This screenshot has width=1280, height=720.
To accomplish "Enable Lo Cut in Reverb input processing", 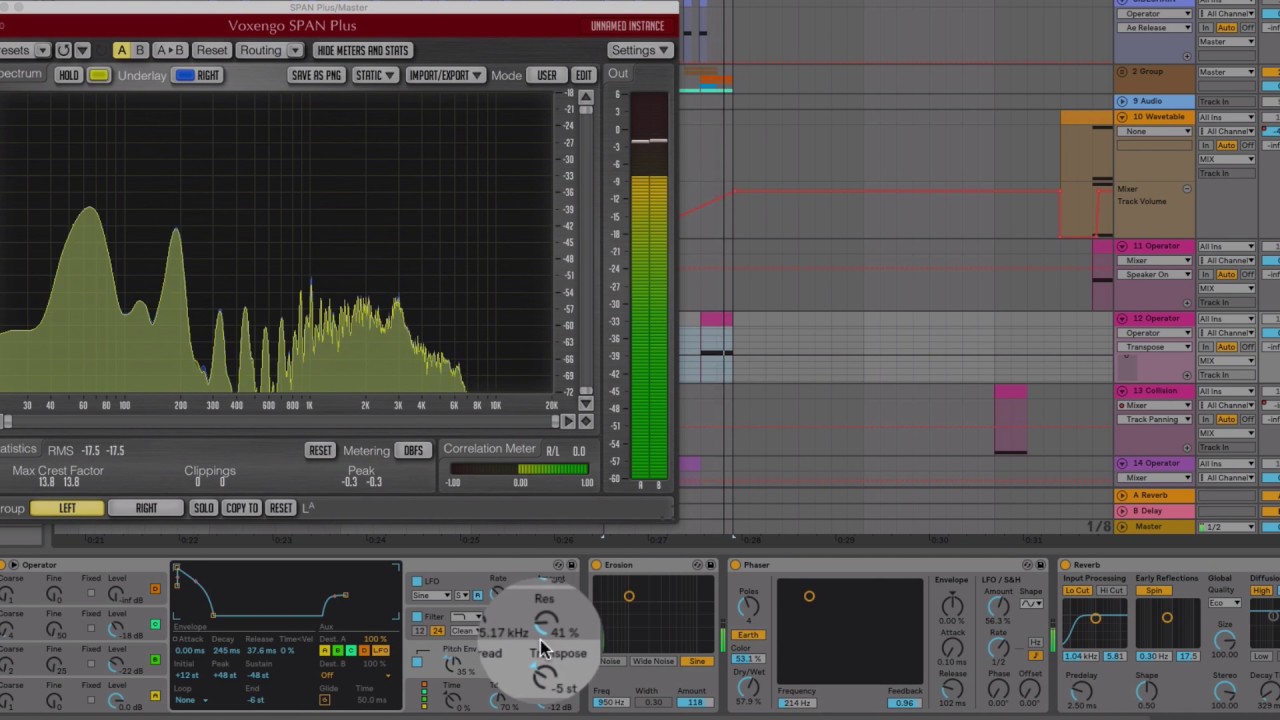I will pos(1077,591).
